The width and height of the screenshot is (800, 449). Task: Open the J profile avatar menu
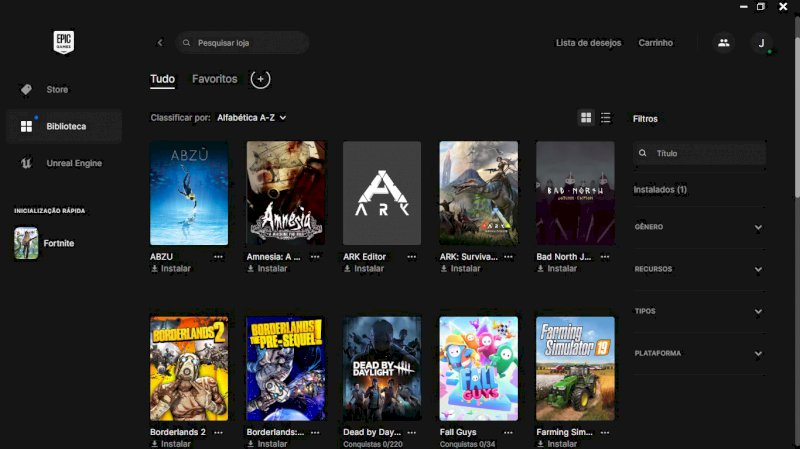point(761,43)
